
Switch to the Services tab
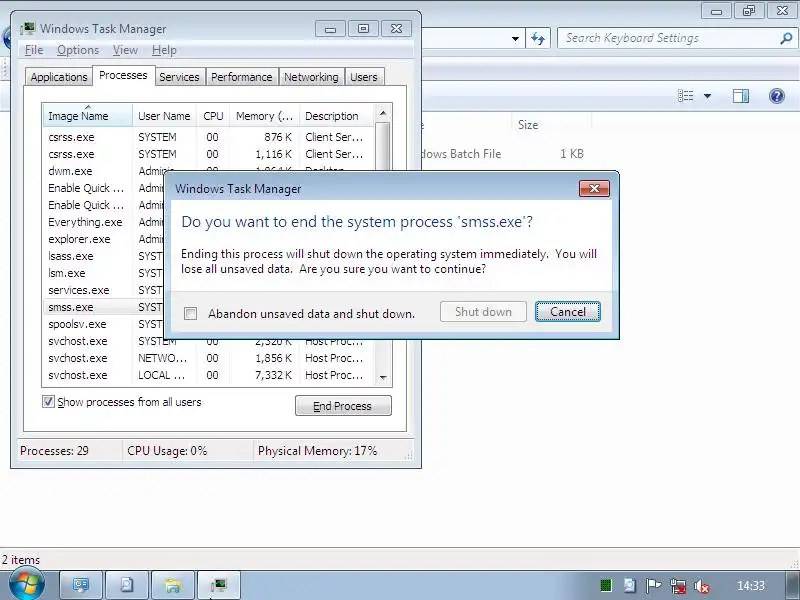tap(179, 77)
